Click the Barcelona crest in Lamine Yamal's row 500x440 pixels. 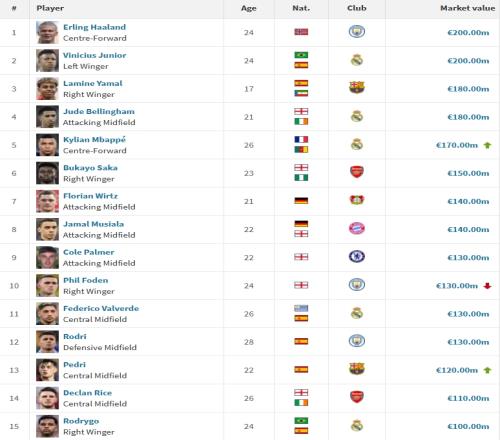coord(357,88)
